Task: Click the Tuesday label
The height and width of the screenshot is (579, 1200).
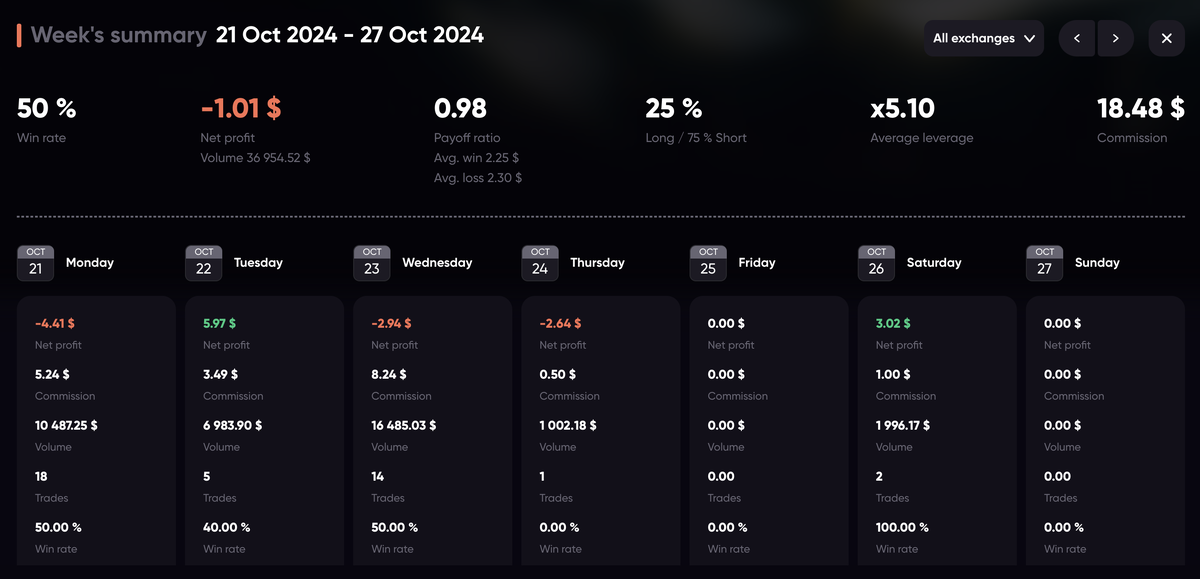Action: (258, 262)
